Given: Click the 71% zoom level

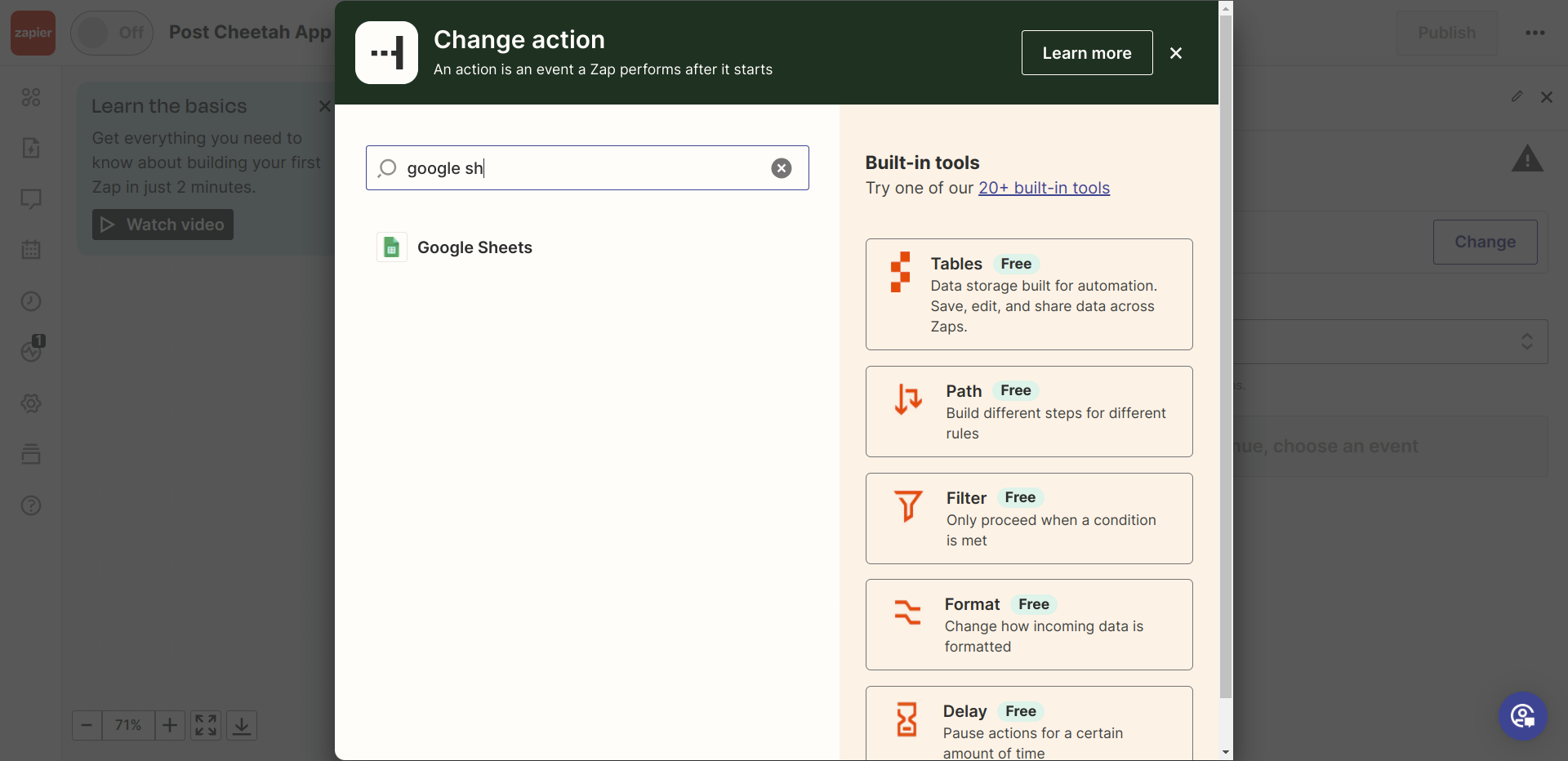Looking at the screenshot, I should (128, 725).
